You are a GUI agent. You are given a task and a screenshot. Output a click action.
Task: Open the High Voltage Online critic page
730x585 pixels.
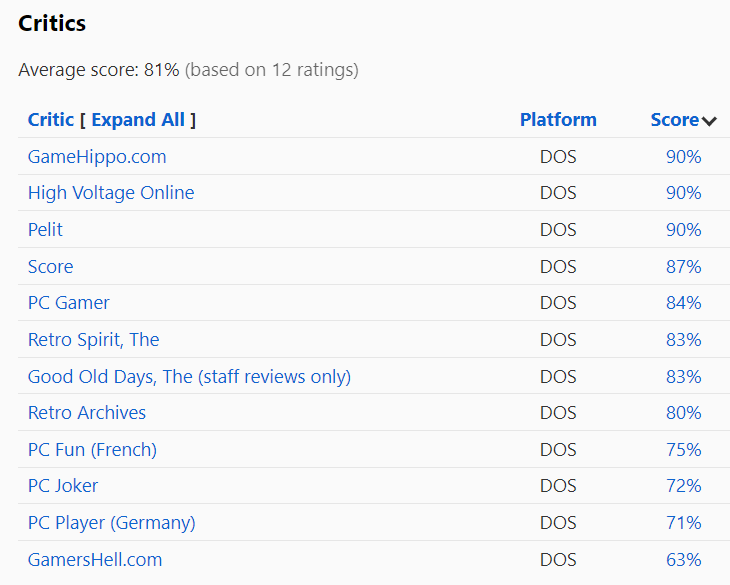point(111,193)
